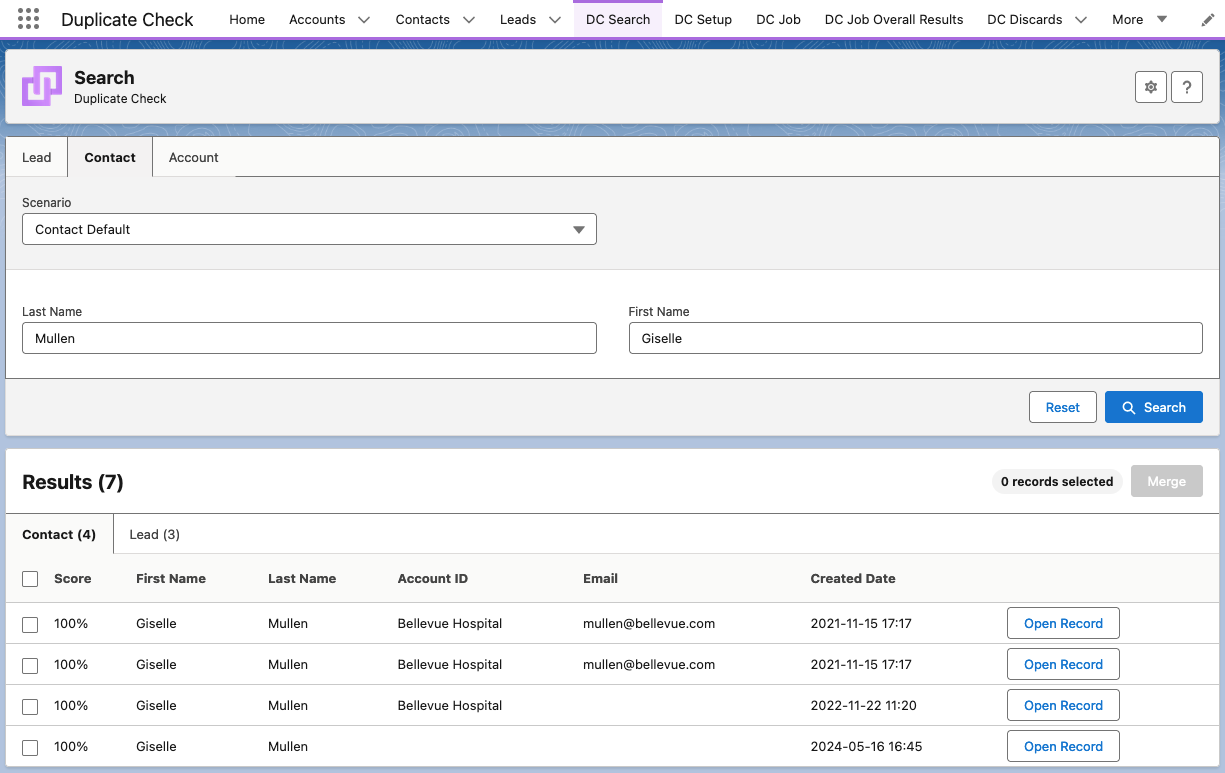Open the help question mark button
This screenshot has height=773, width=1225.
(1187, 87)
